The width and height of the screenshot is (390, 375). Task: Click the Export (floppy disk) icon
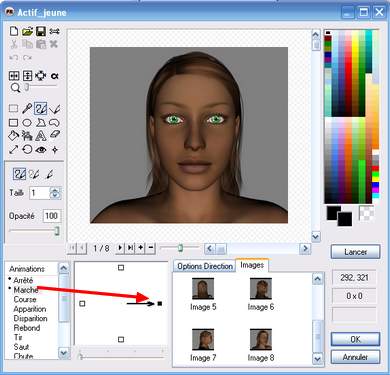pos(41,31)
